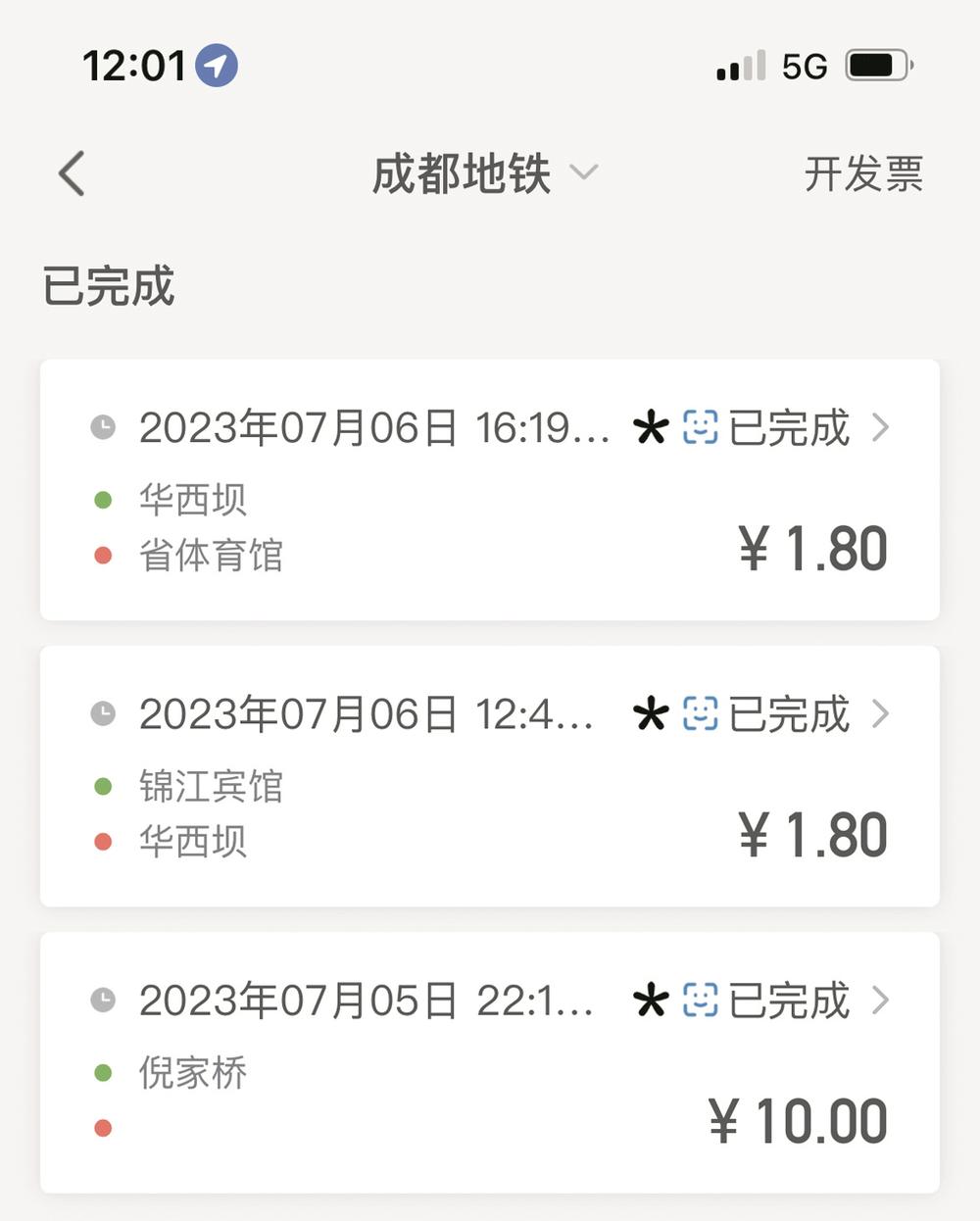This screenshot has width=980, height=1221.
Task: Tap the asterisk mark on 16:19 trip
Action: coord(651,428)
